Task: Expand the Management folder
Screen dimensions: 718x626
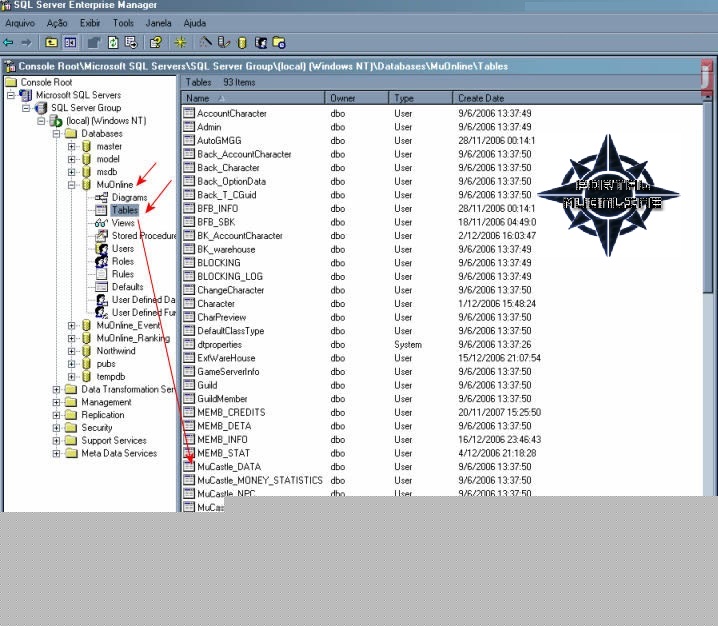Action: point(57,402)
